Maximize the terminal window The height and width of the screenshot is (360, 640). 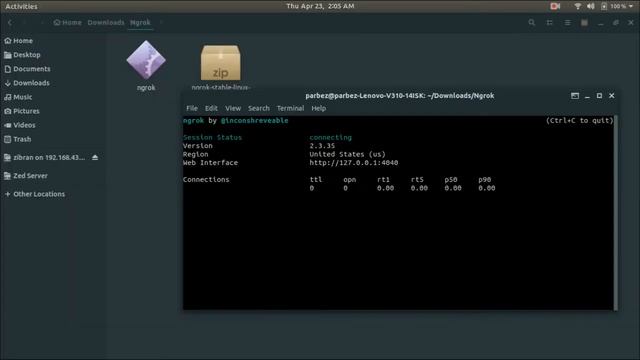599,96
